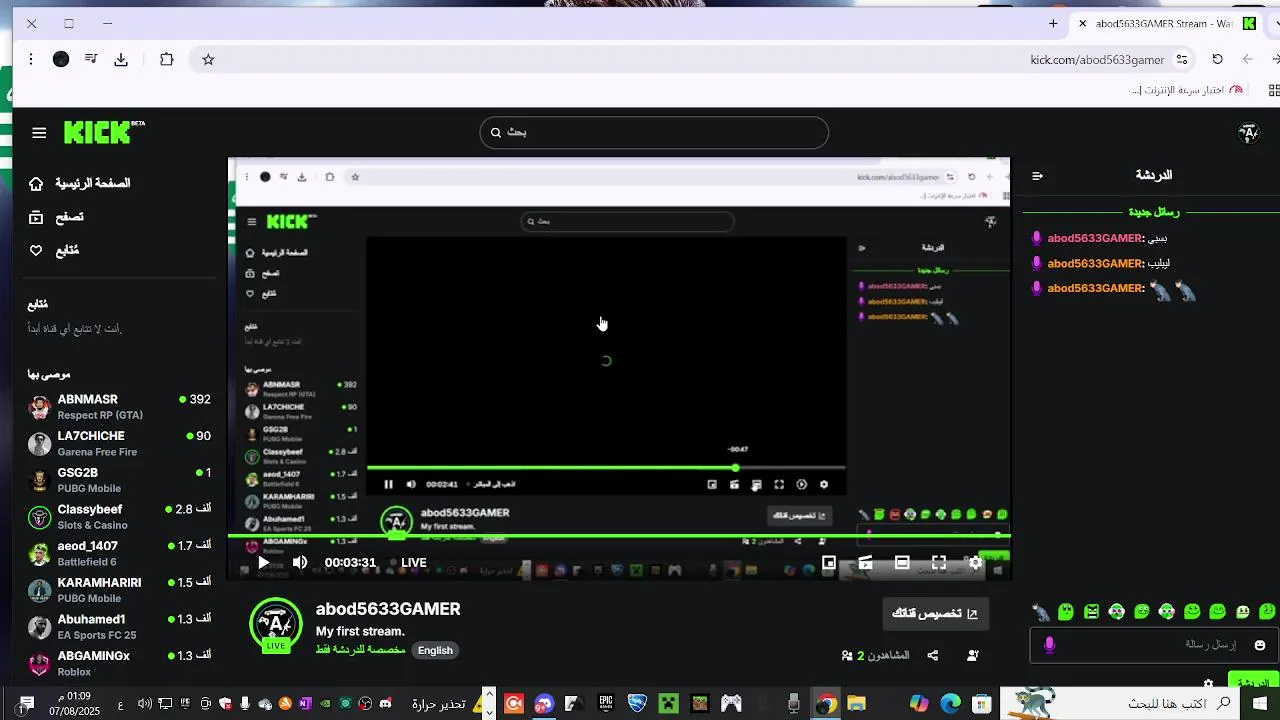Open recommended channel GSG2B
The height and width of the screenshot is (720, 1280).
coord(119,480)
